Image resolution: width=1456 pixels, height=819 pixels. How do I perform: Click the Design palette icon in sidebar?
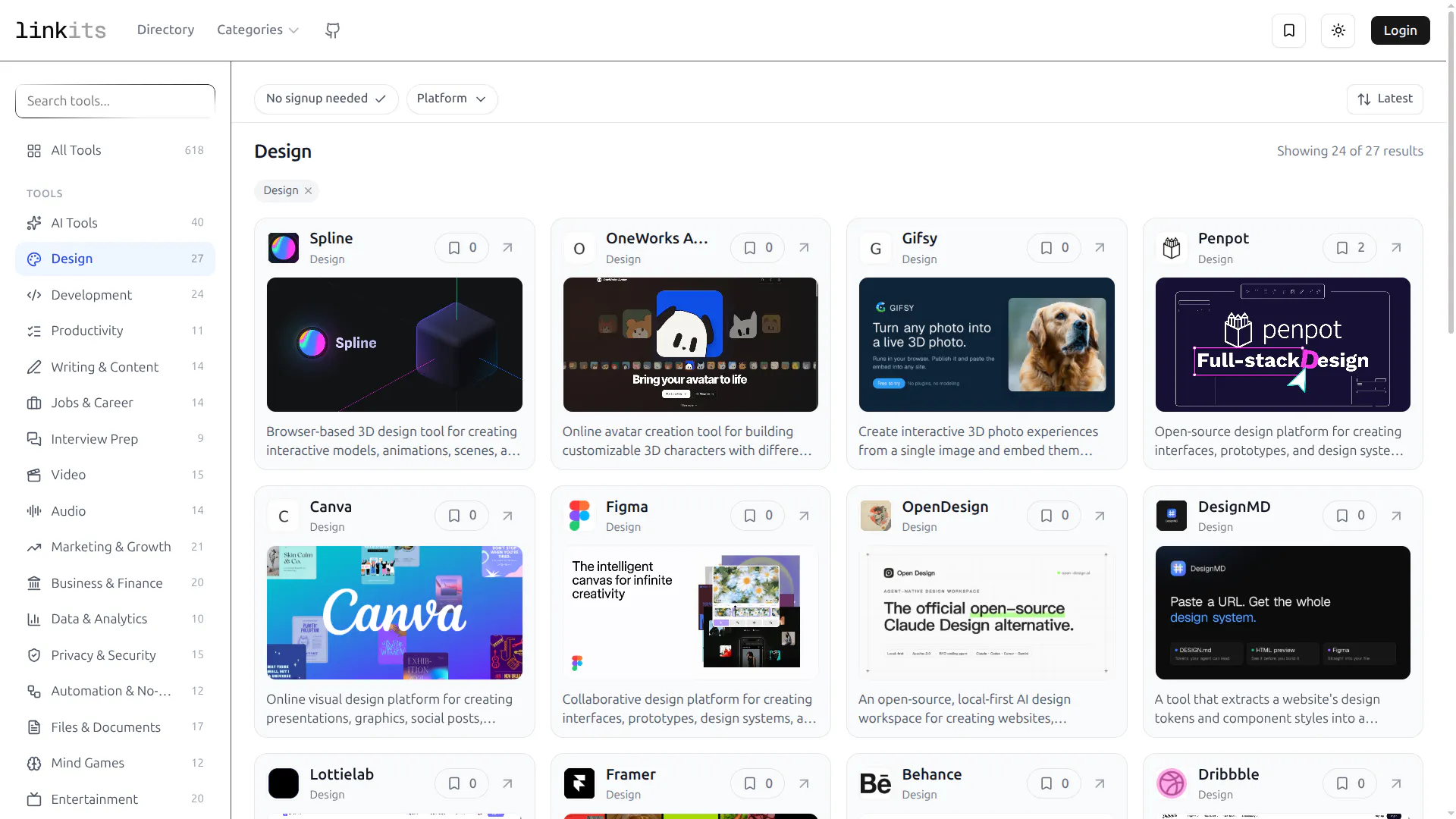pyautogui.click(x=34, y=259)
